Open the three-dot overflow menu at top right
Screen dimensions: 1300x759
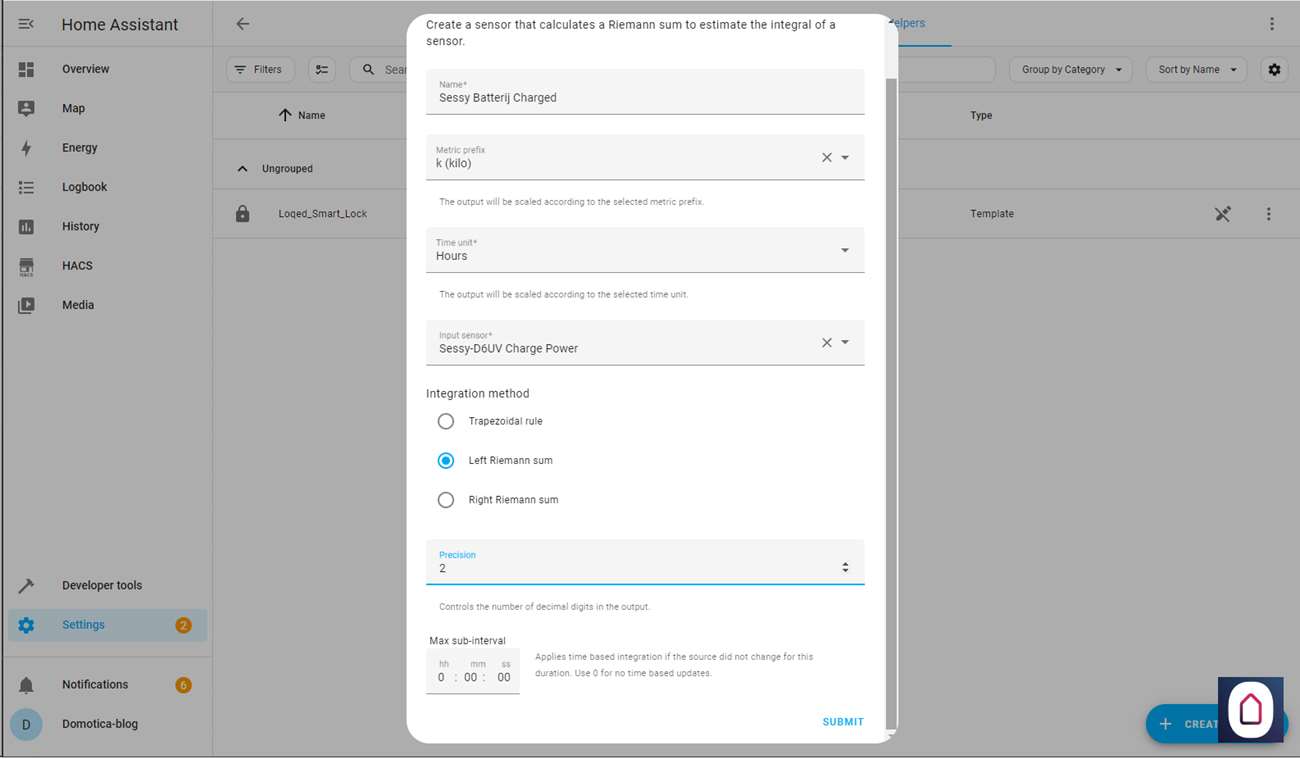point(1272,24)
